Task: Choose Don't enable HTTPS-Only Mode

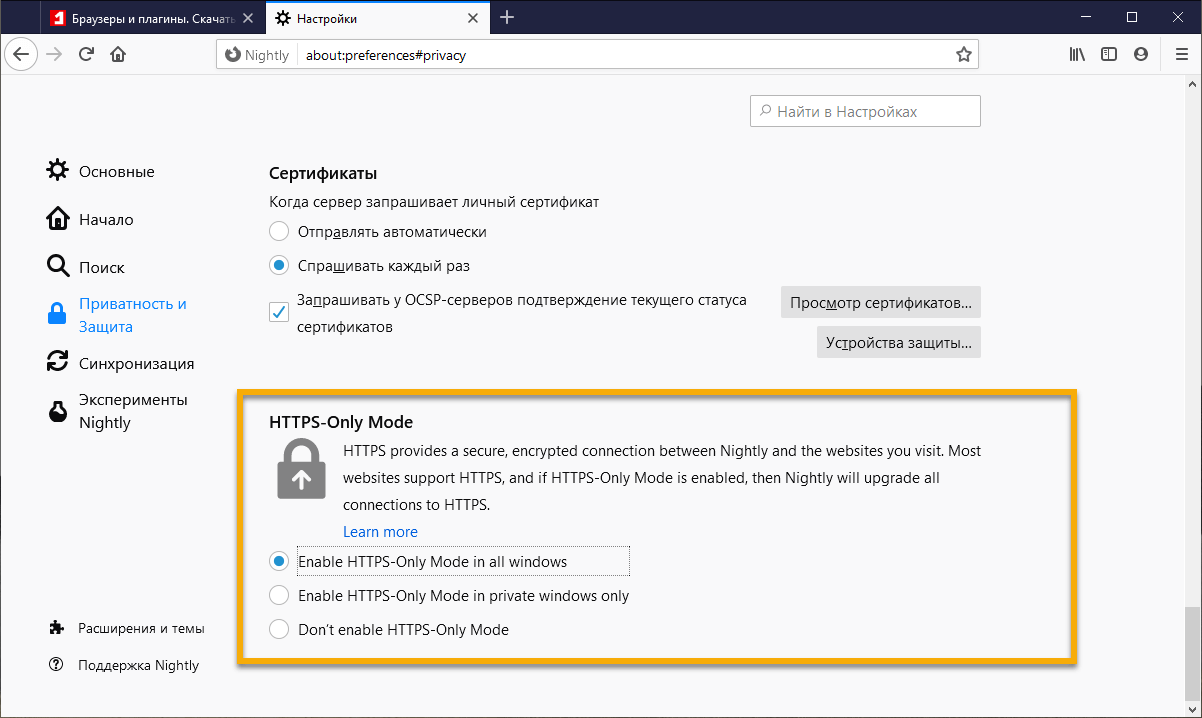Action: pos(279,629)
